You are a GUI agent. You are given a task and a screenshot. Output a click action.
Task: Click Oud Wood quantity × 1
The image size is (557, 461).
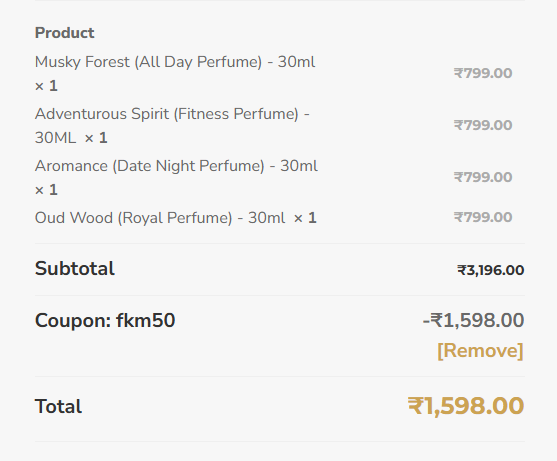[305, 218]
